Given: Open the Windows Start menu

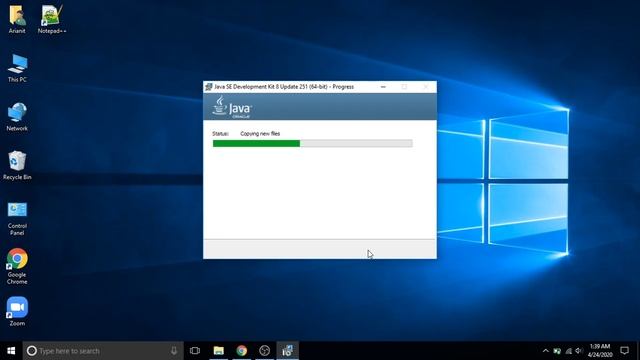Looking at the screenshot, I should [11, 351].
